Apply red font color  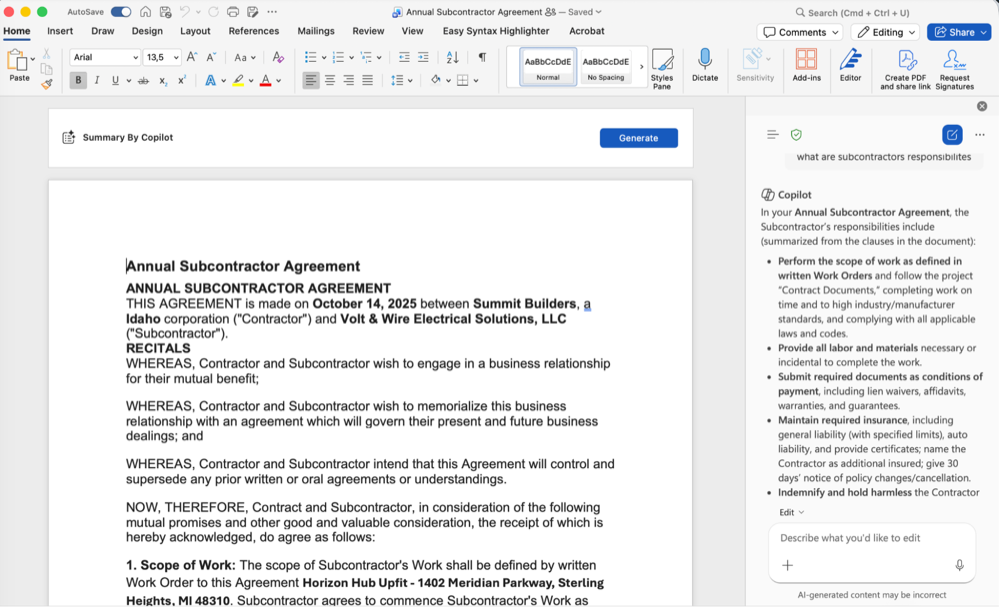(266, 80)
